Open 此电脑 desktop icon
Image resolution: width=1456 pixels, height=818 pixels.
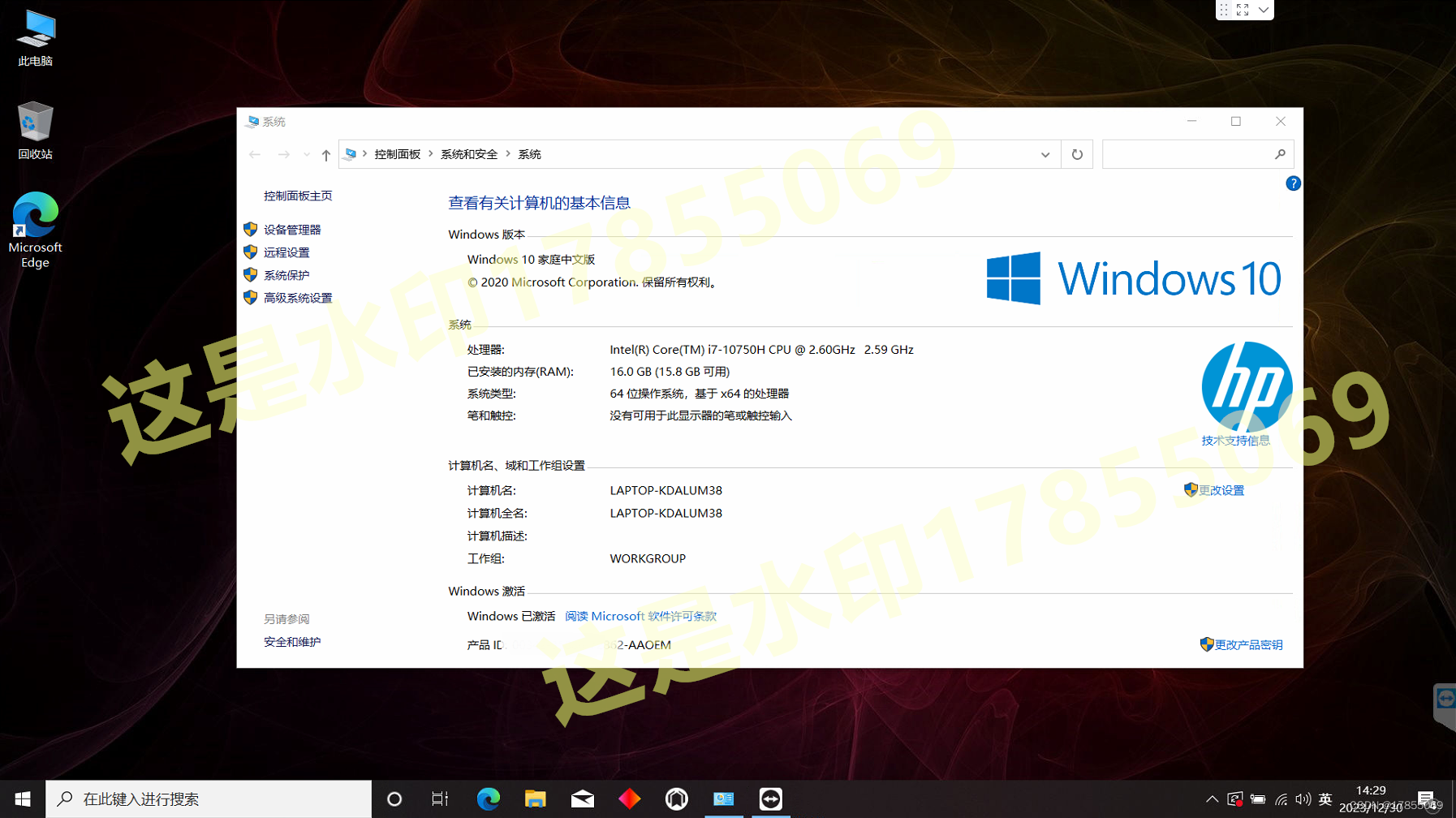click(x=35, y=38)
